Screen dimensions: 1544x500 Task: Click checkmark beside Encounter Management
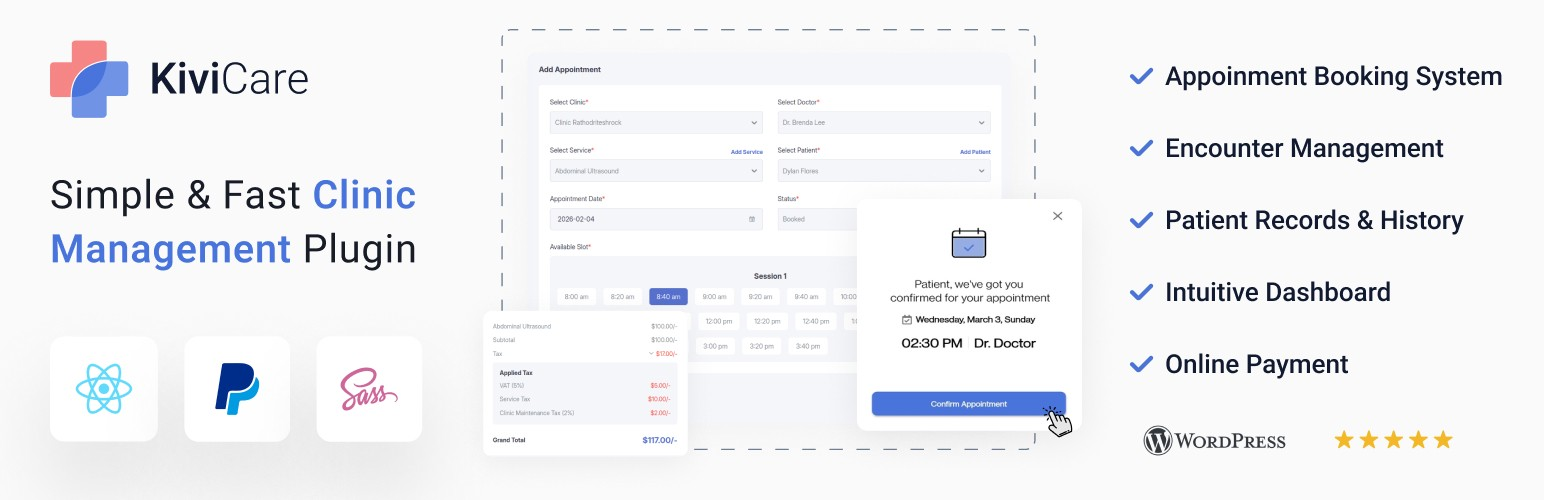coord(1140,148)
